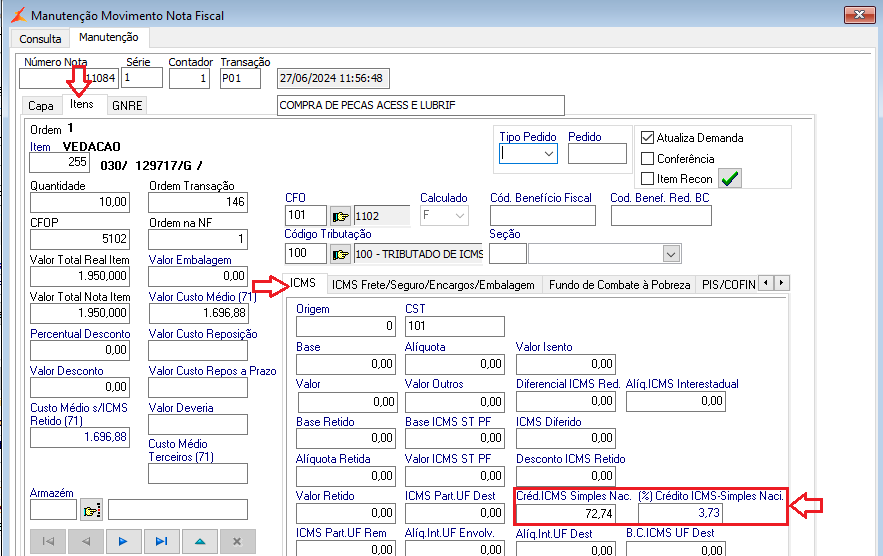Go to next record navigation button
The width and height of the screenshot is (883, 556).
click(123, 541)
